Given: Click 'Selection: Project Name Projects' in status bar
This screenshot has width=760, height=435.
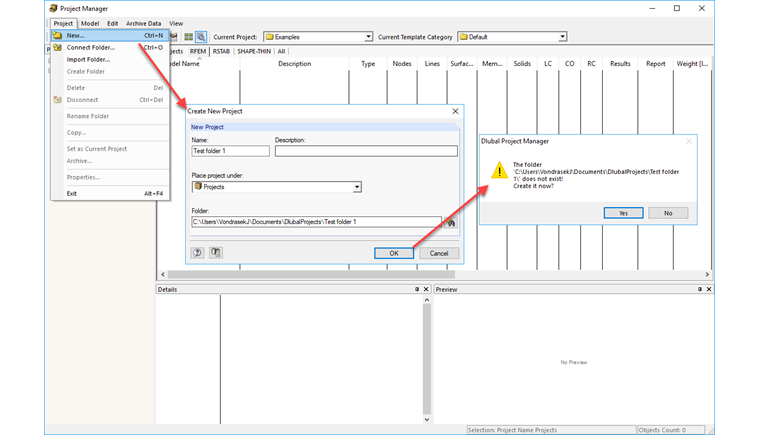Looking at the screenshot, I should 551,430.
